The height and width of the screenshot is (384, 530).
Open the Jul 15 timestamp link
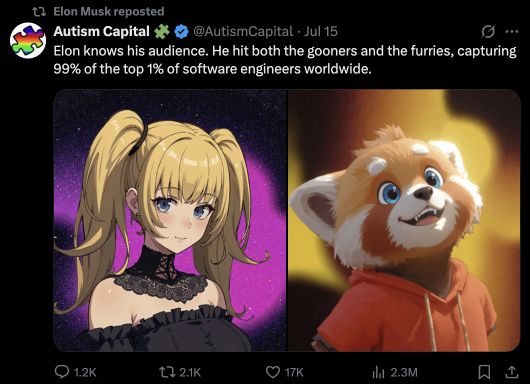coord(321,31)
